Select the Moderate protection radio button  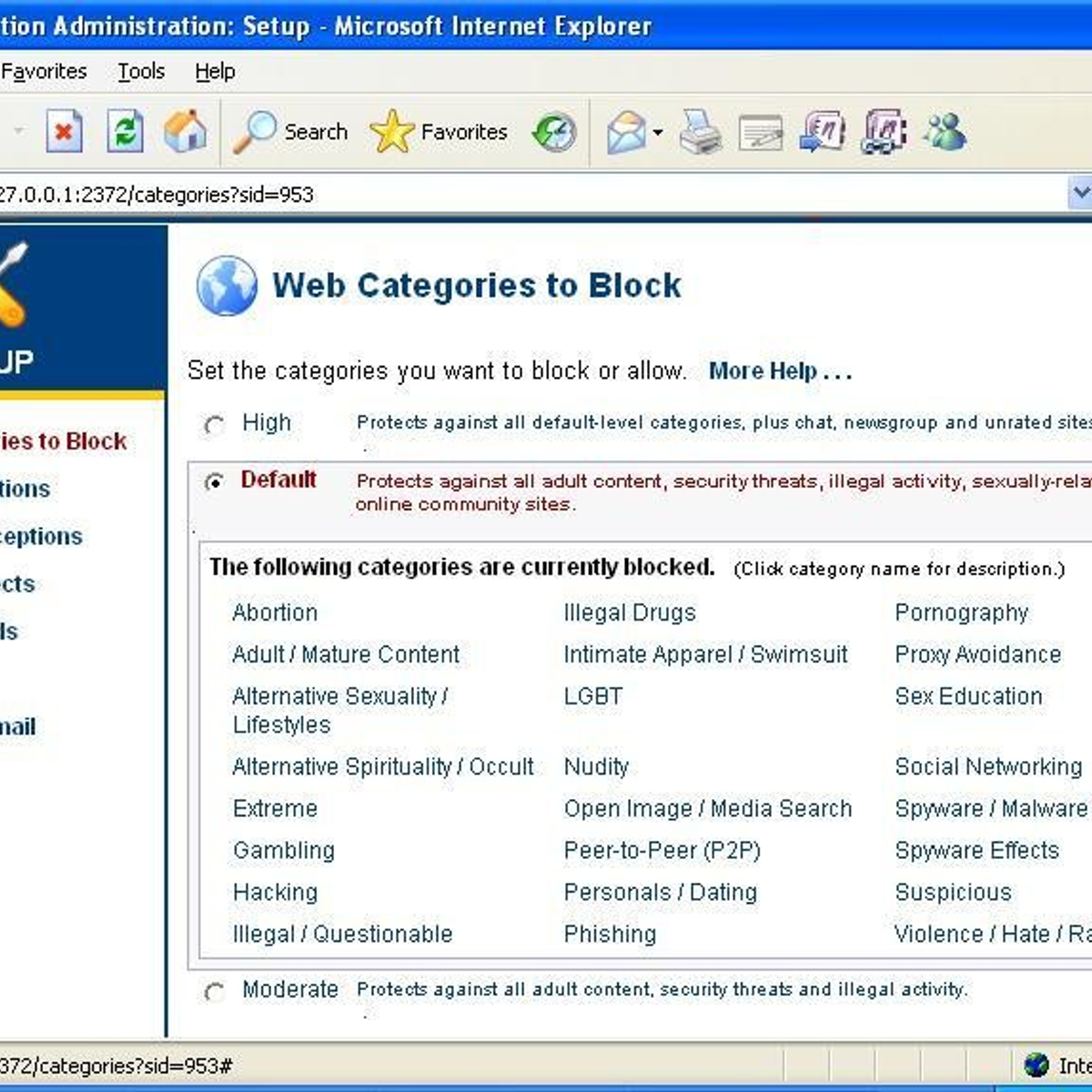tap(215, 991)
